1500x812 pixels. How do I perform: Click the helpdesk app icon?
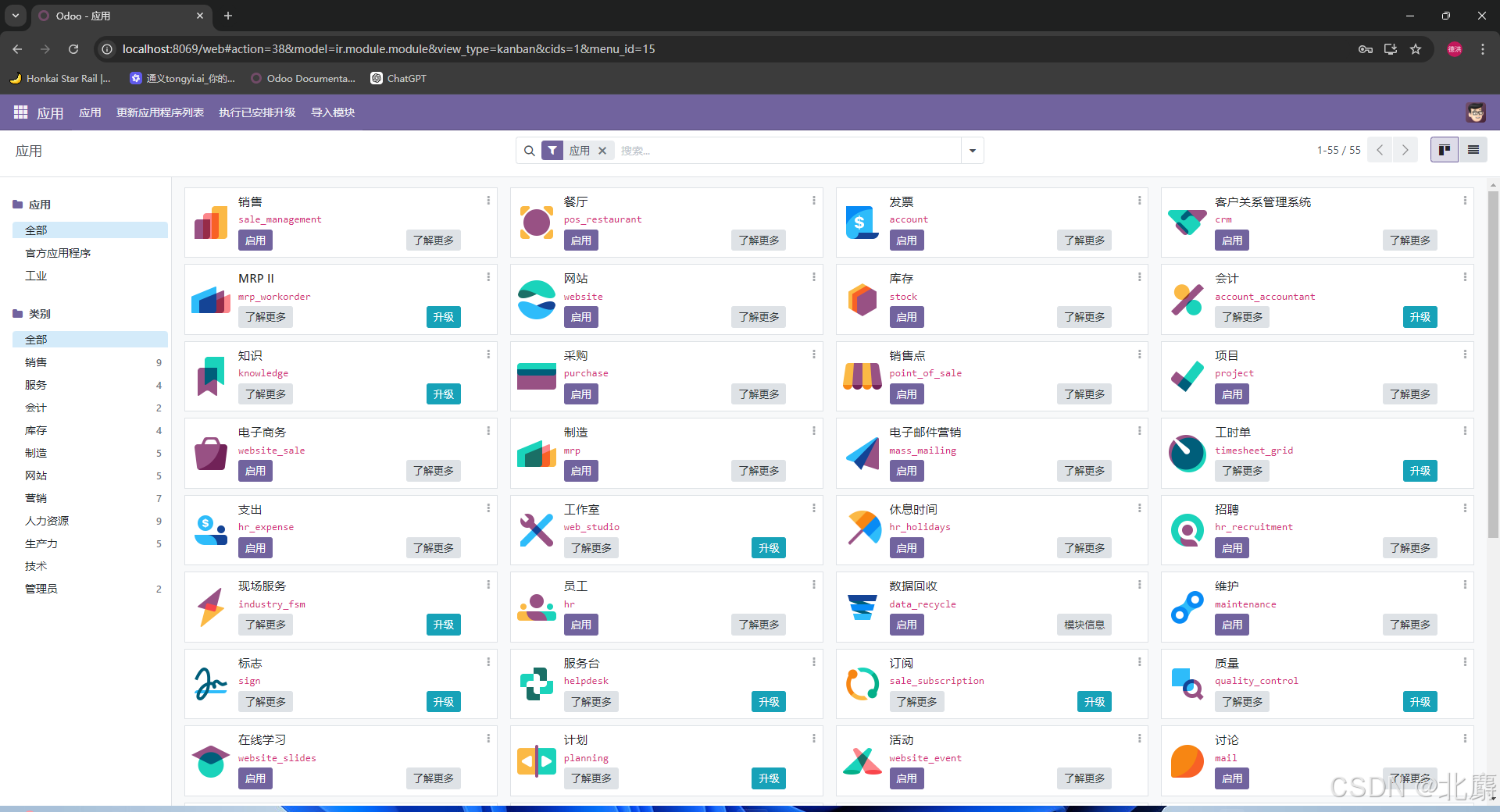coord(537,684)
